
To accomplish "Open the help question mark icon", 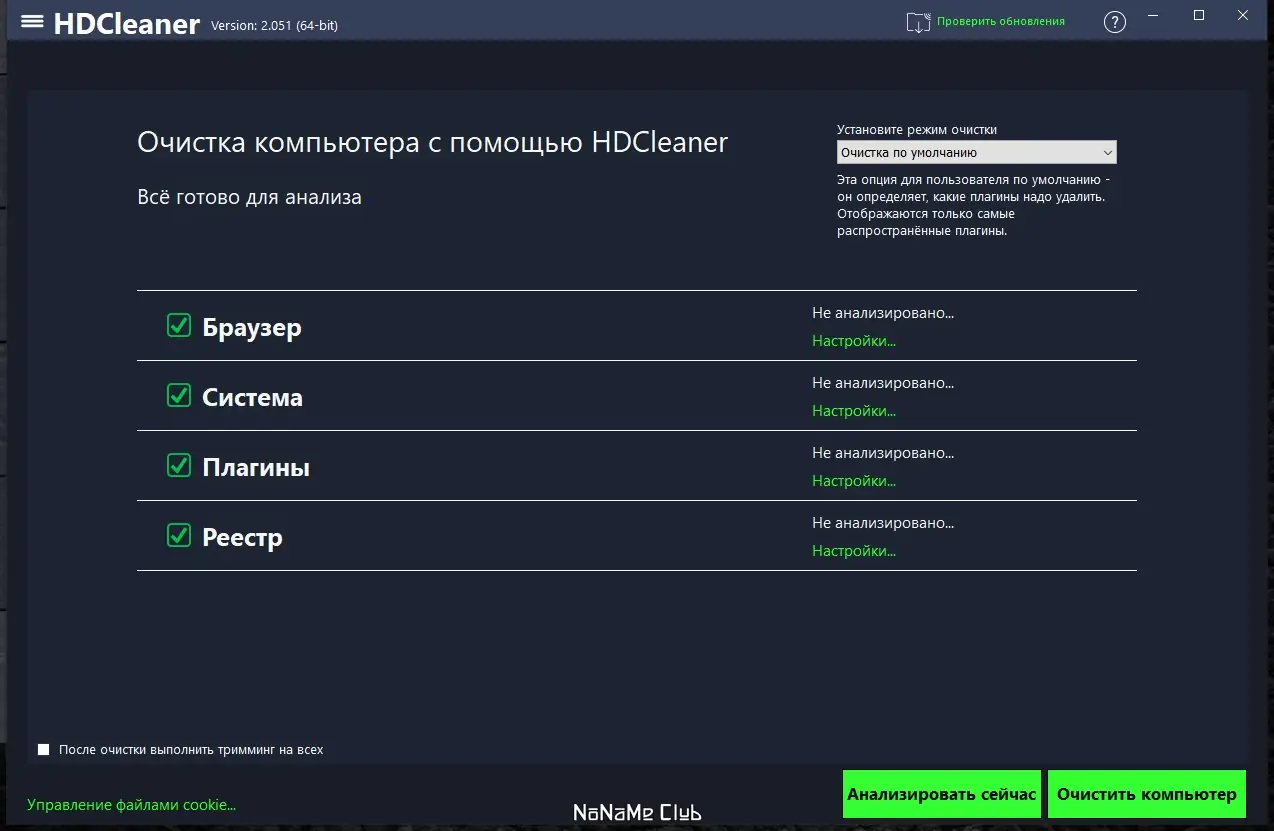I will 1115,22.
